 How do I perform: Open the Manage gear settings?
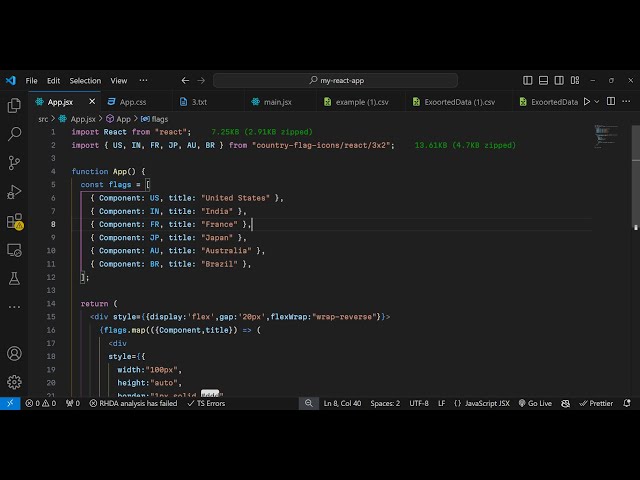click(x=14, y=382)
